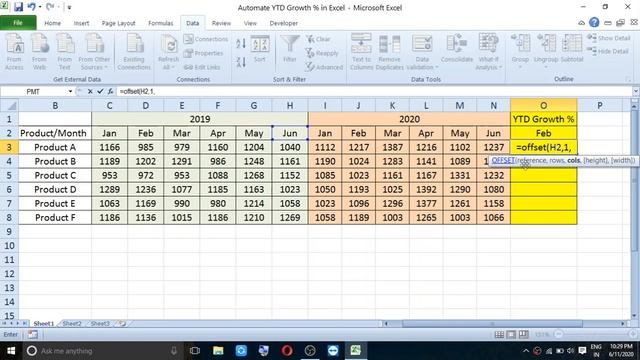Viewport: 640px width, 360px height.
Task: Open Existing Connections
Action: point(134,52)
